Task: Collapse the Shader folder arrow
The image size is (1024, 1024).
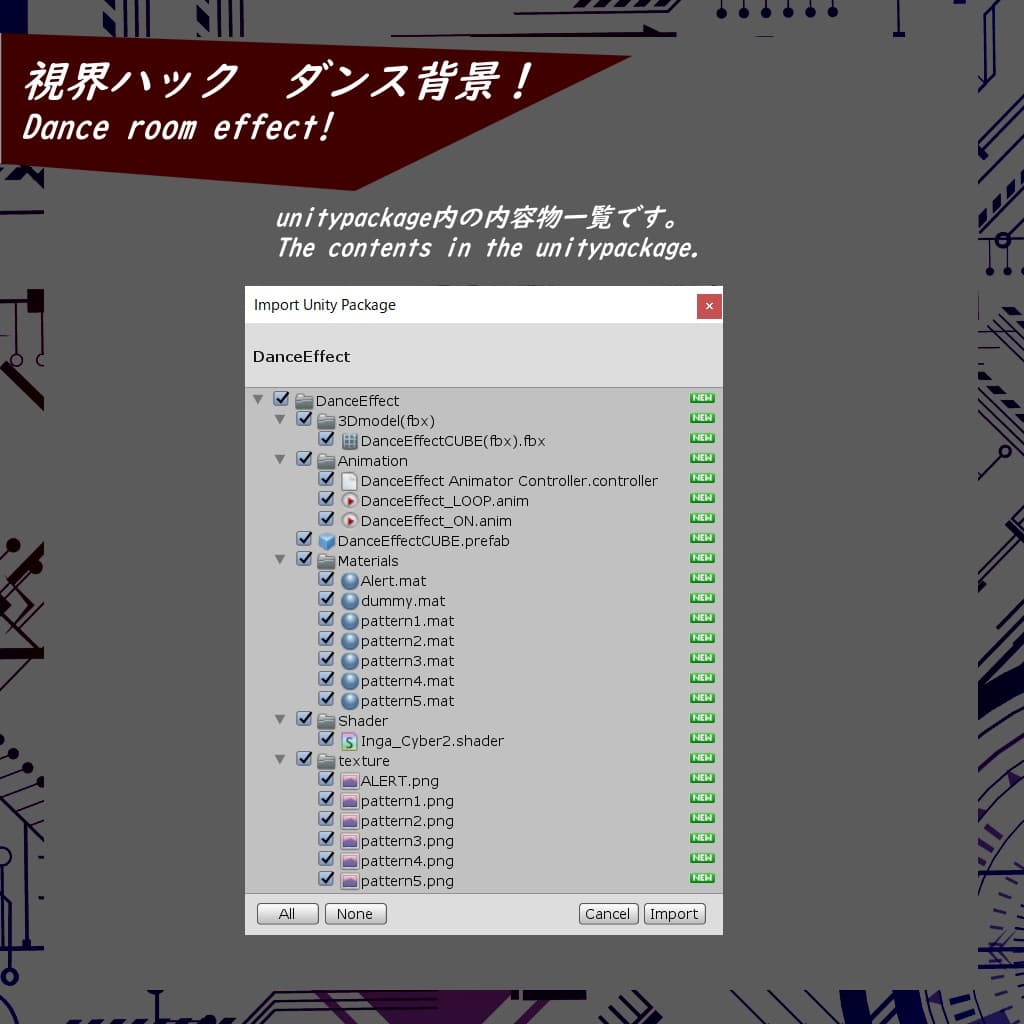Action: 280,720
